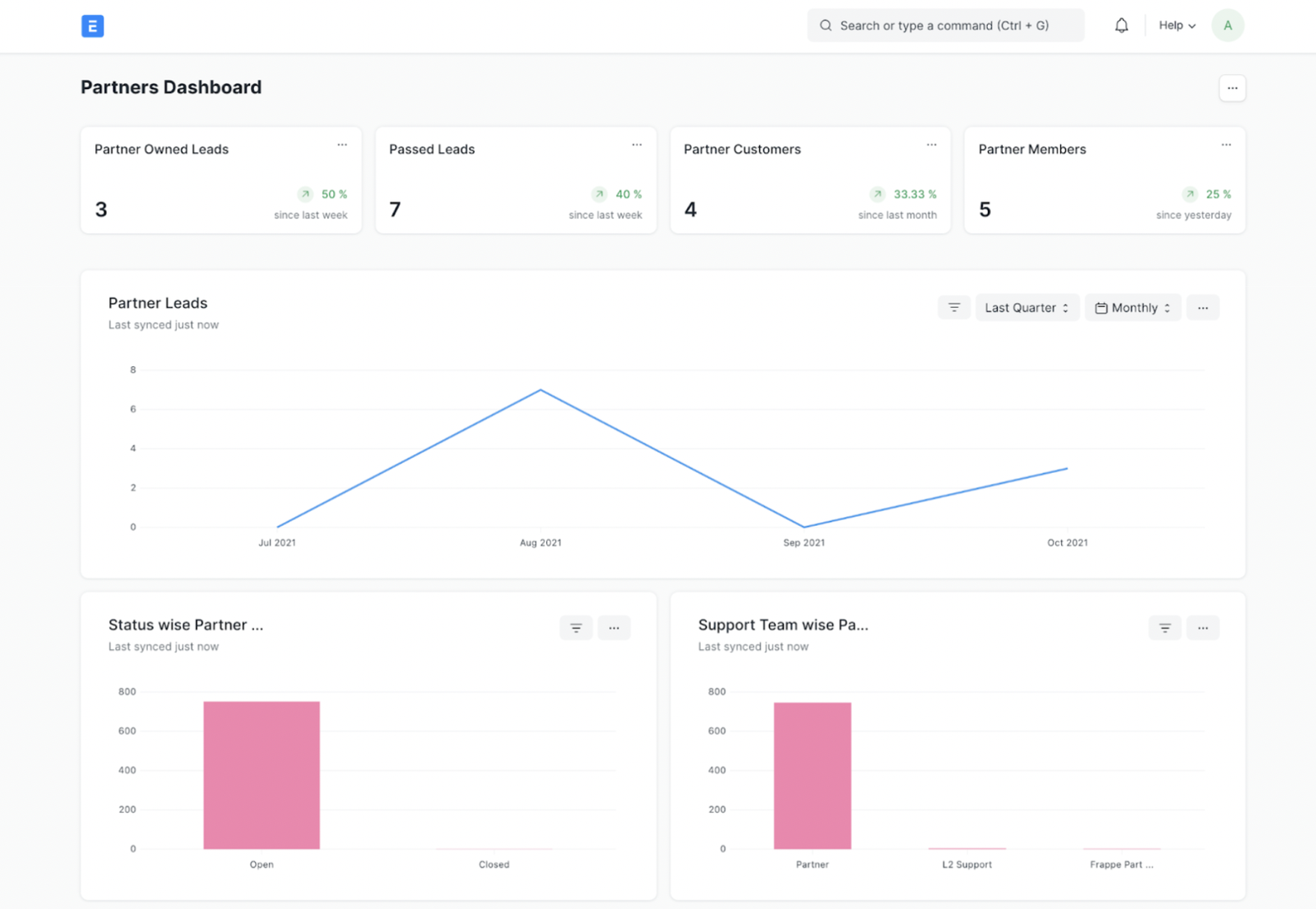The width and height of the screenshot is (1316, 909).
Task: Open the Partner Customers card
Action: (810, 180)
